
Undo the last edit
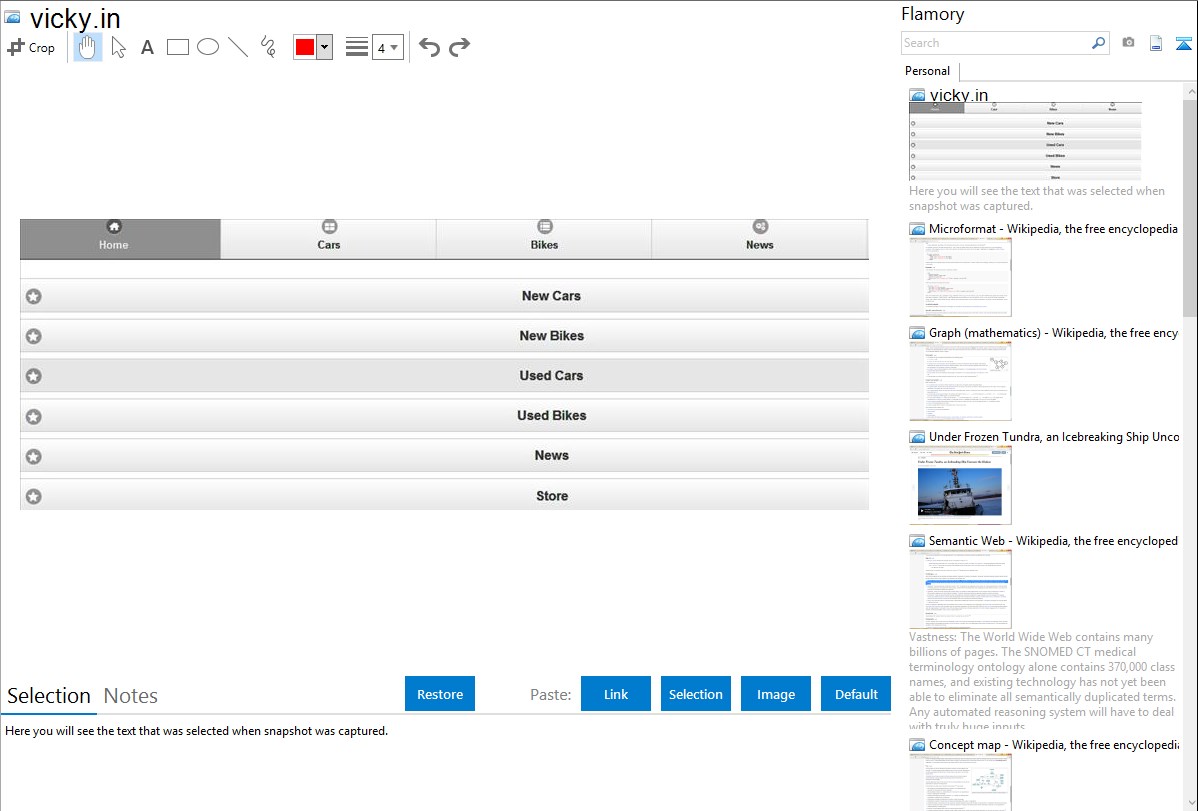pos(429,47)
